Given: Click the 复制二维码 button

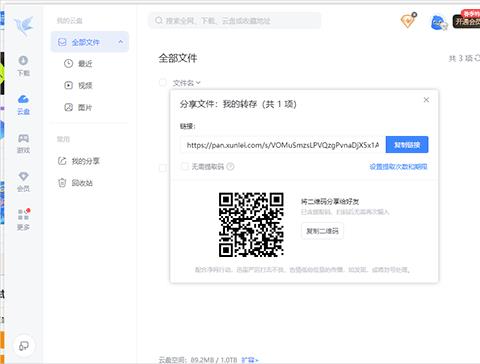Looking at the screenshot, I should point(322,231).
